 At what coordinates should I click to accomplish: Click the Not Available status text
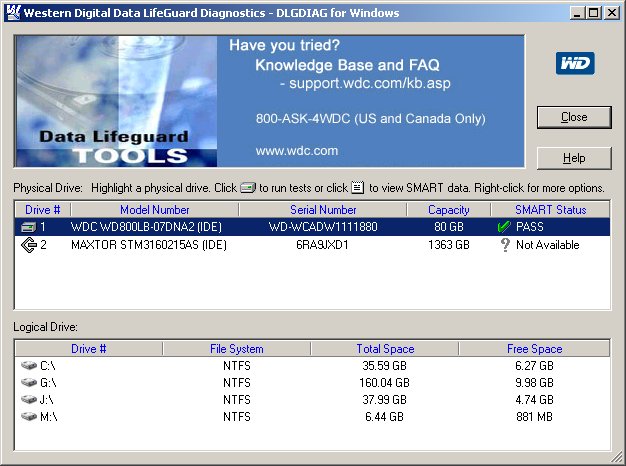pyautogui.click(x=547, y=244)
